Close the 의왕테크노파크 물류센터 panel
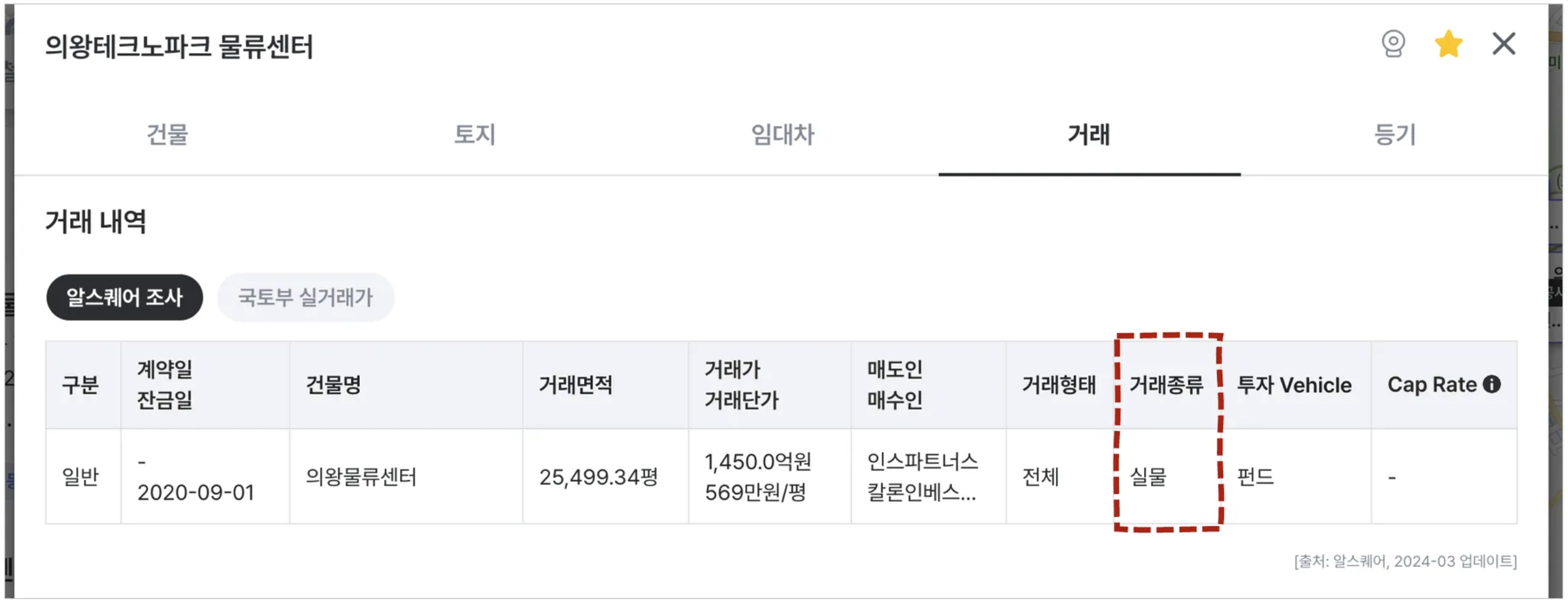The width and height of the screenshot is (1568, 602). click(1504, 44)
